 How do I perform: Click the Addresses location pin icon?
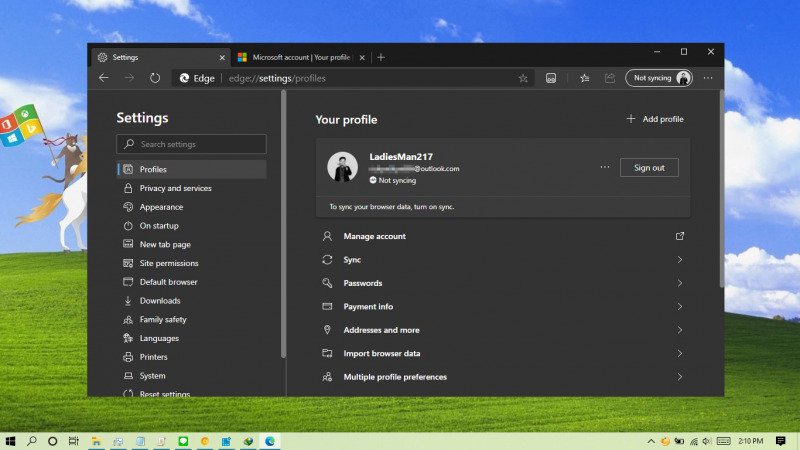327,330
